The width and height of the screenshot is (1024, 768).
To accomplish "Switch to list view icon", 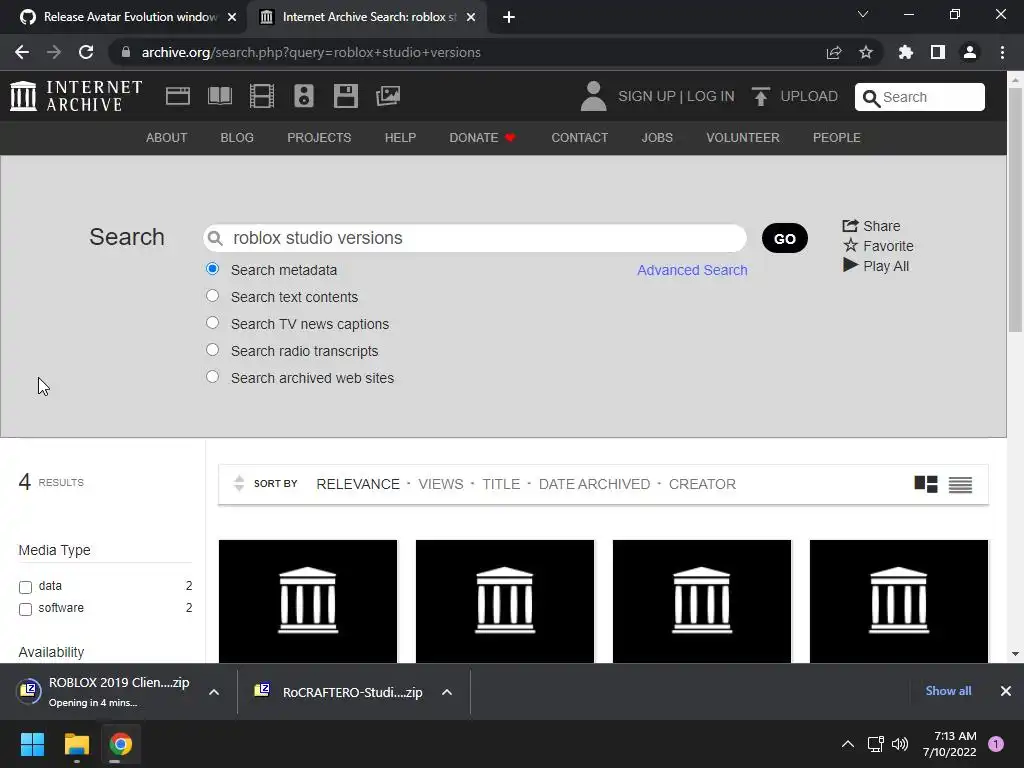I will point(960,485).
